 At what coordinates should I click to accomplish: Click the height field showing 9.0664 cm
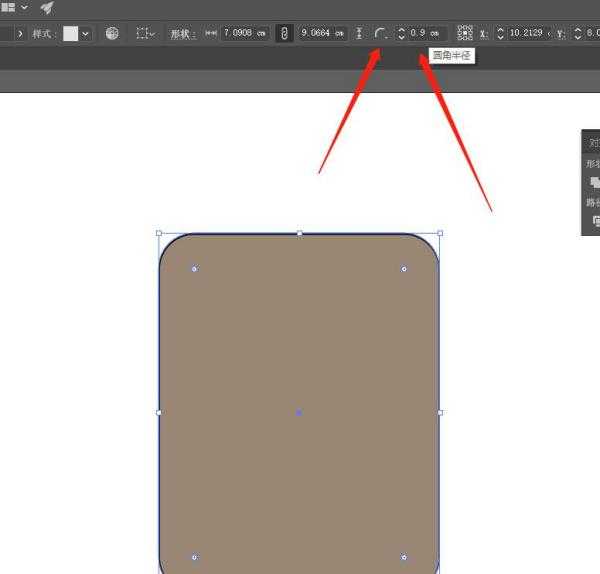(323, 33)
